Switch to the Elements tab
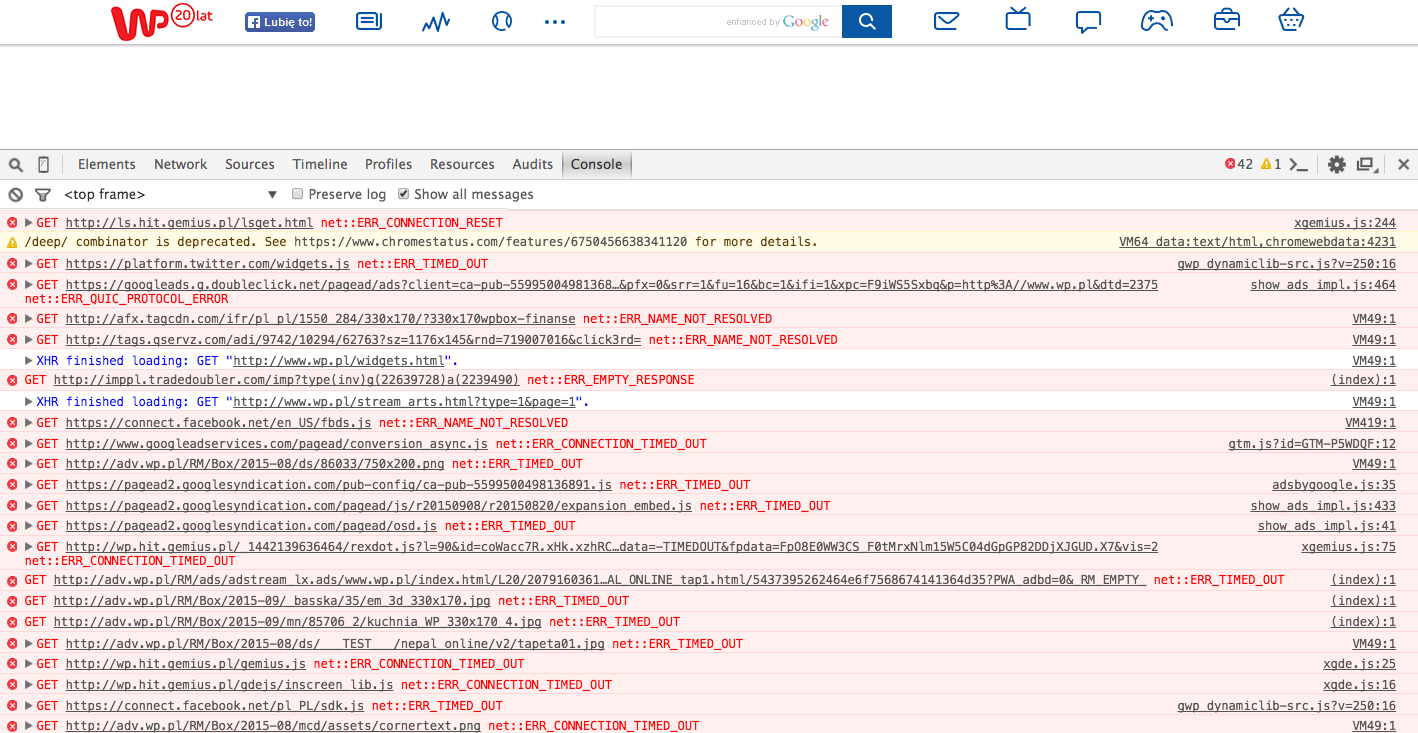Image resolution: width=1418 pixels, height=733 pixels. point(106,165)
